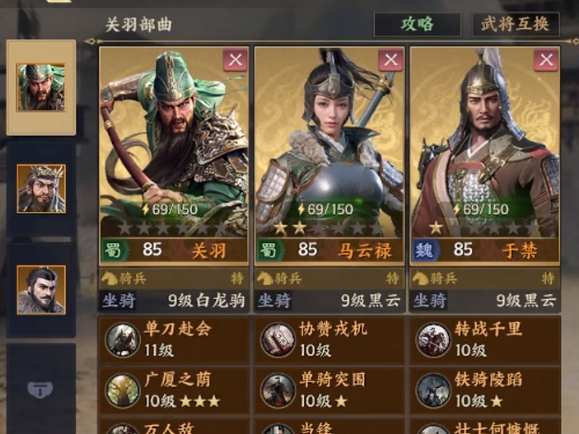Choose the third general sidebar portrait
The image size is (579, 434).
click(x=41, y=290)
